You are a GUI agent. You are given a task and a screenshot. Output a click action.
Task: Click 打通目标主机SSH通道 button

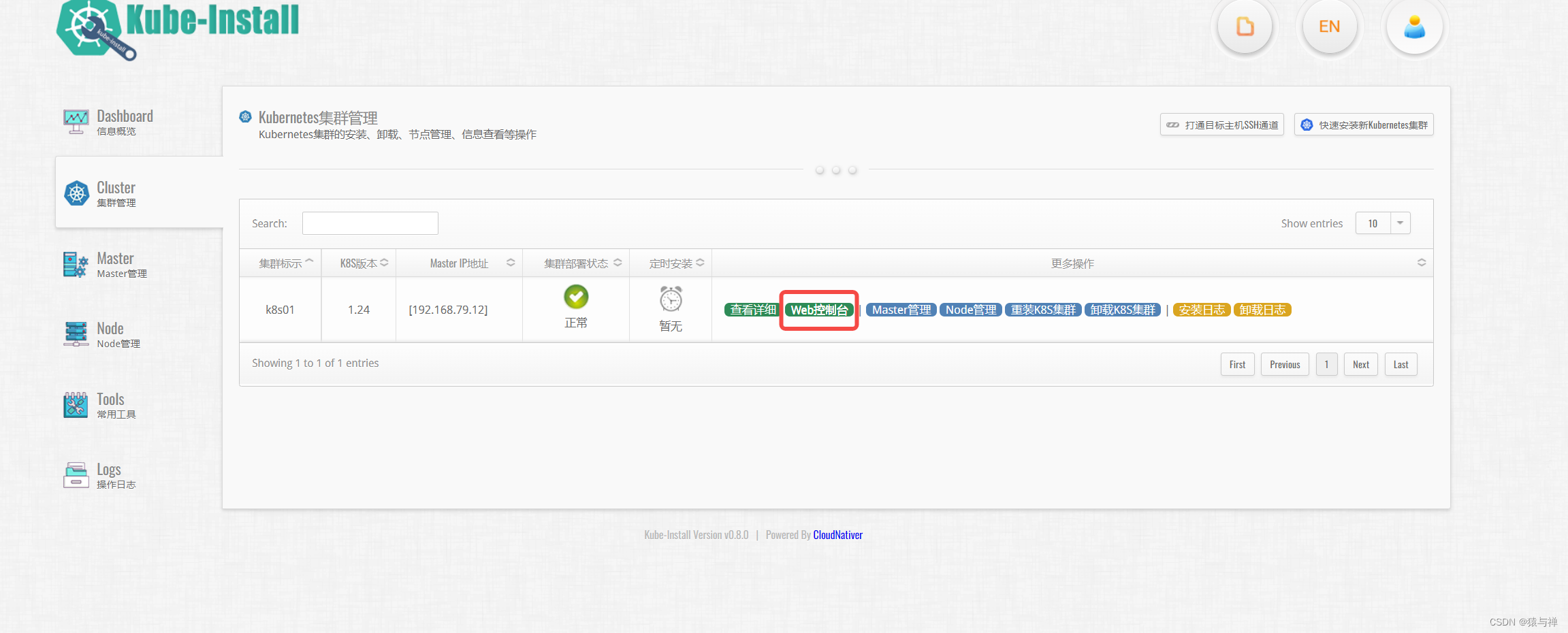click(1222, 125)
